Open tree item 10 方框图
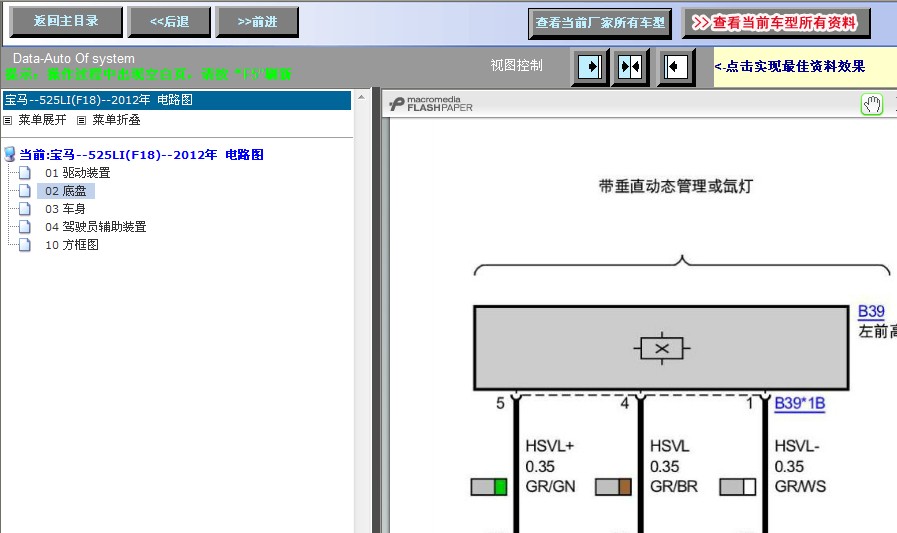Image resolution: width=897 pixels, height=533 pixels. [72, 245]
